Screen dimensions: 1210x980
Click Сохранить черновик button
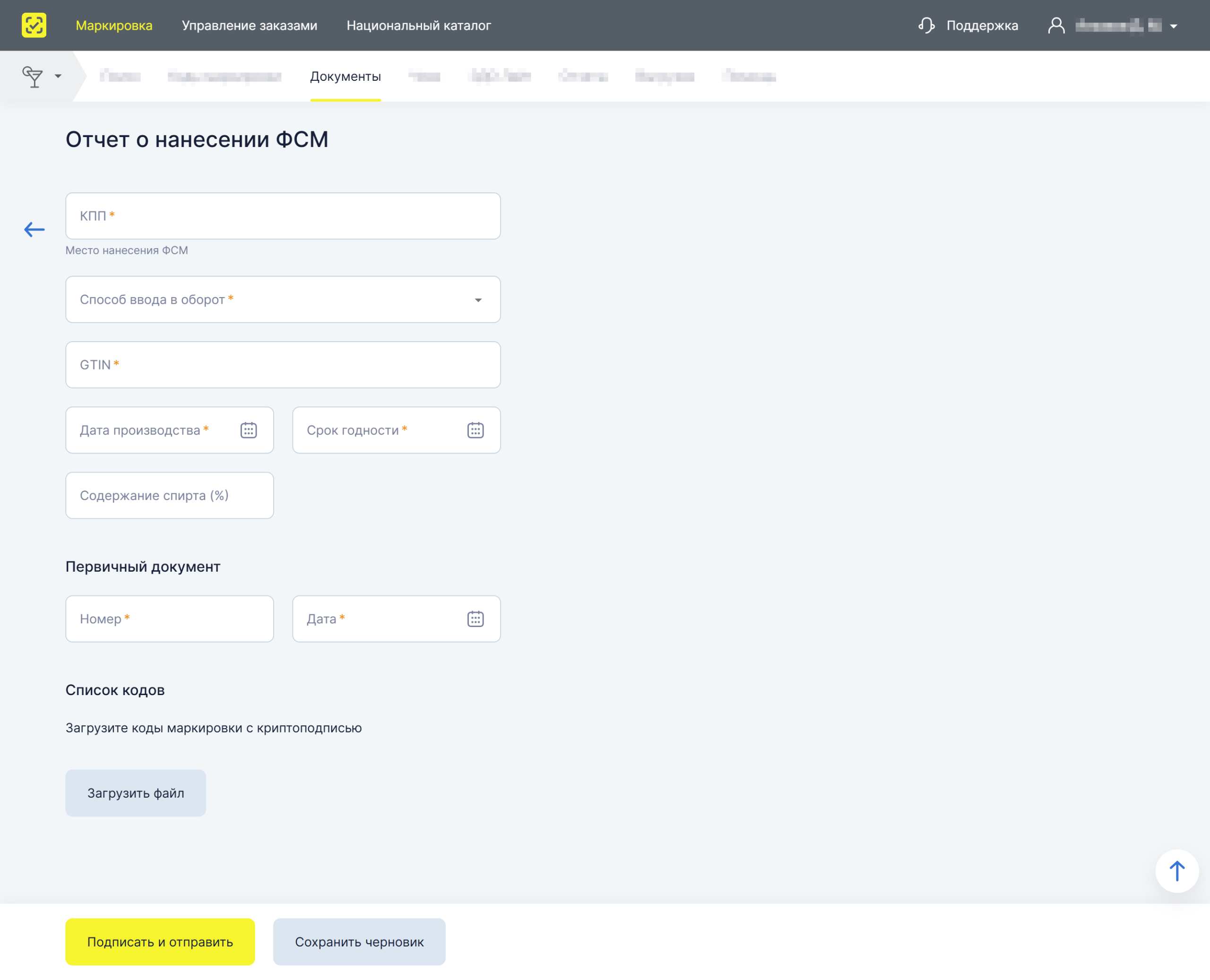(x=359, y=942)
